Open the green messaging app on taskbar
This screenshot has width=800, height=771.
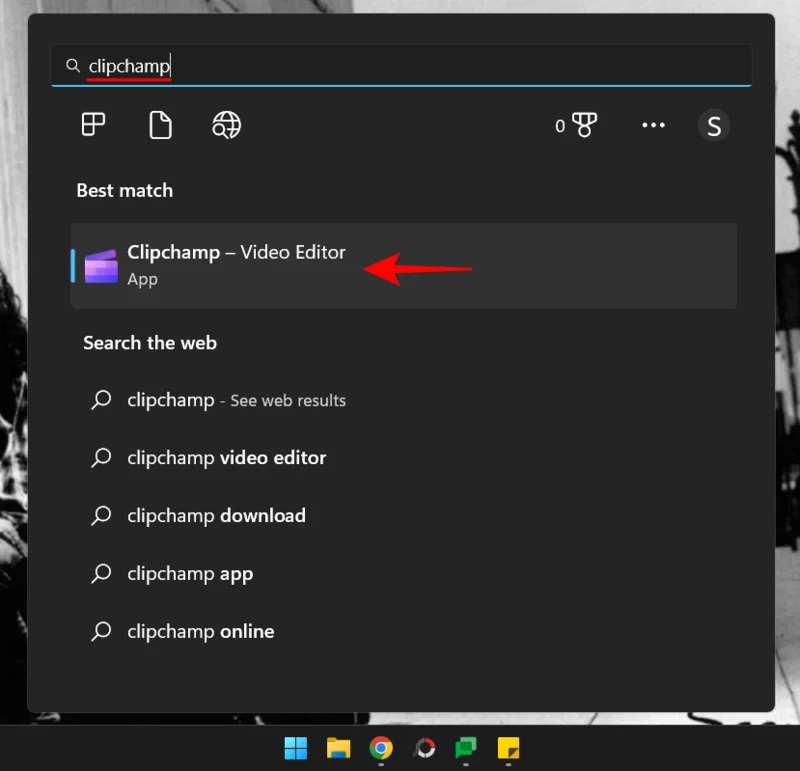pyautogui.click(x=465, y=748)
